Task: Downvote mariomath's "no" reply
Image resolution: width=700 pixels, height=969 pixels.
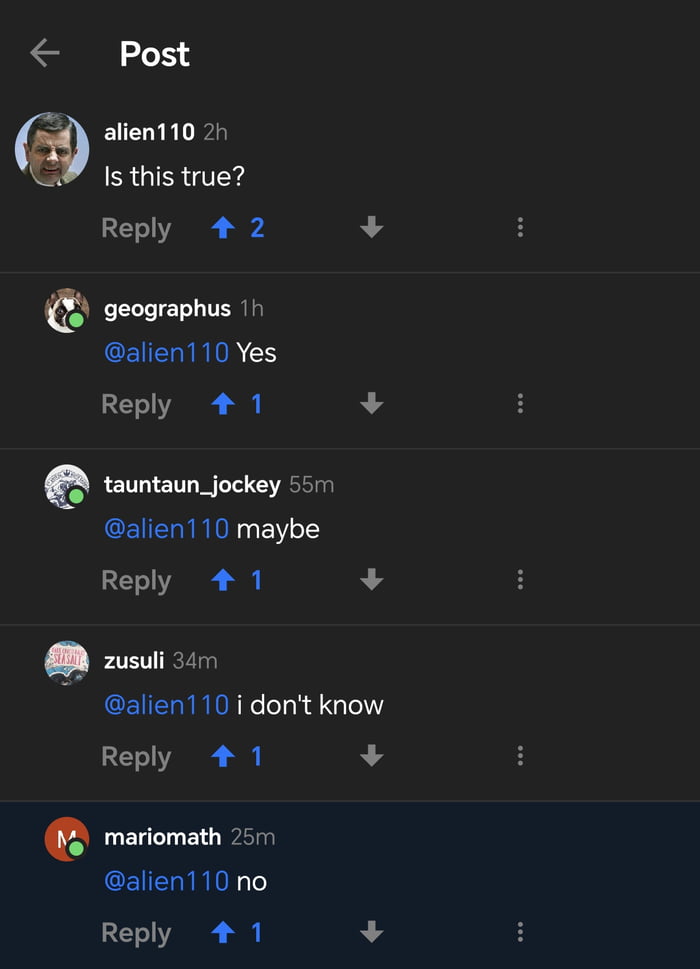Action: pyautogui.click(x=371, y=932)
